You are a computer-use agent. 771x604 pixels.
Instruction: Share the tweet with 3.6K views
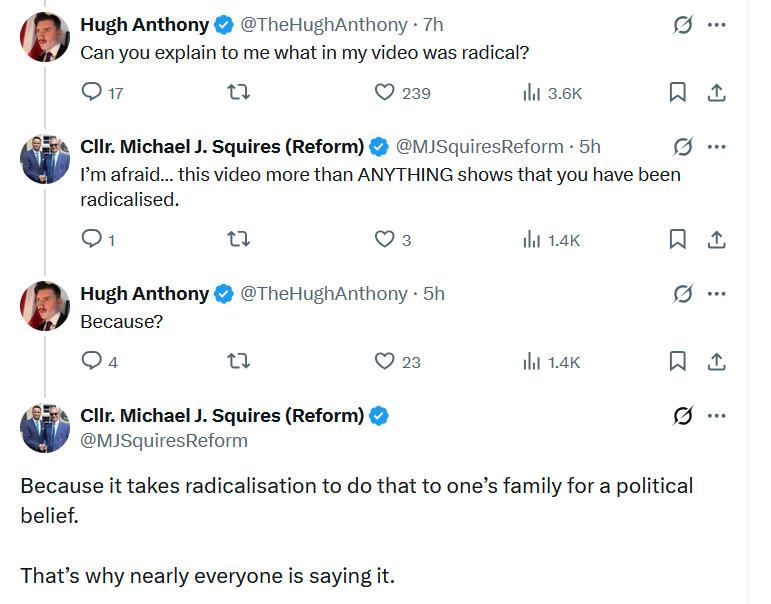(x=717, y=92)
